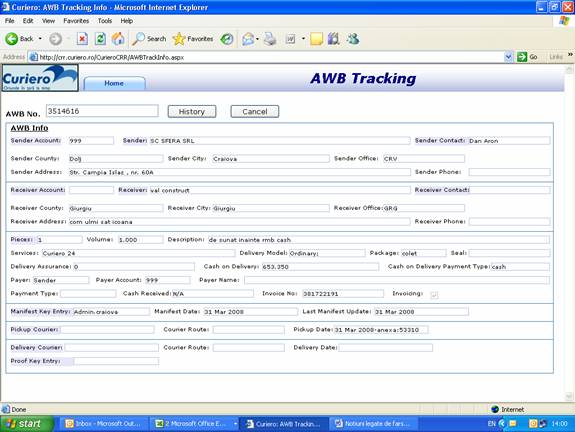
Task: Click the Cash on Delivery value field
Action: [320, 267]
